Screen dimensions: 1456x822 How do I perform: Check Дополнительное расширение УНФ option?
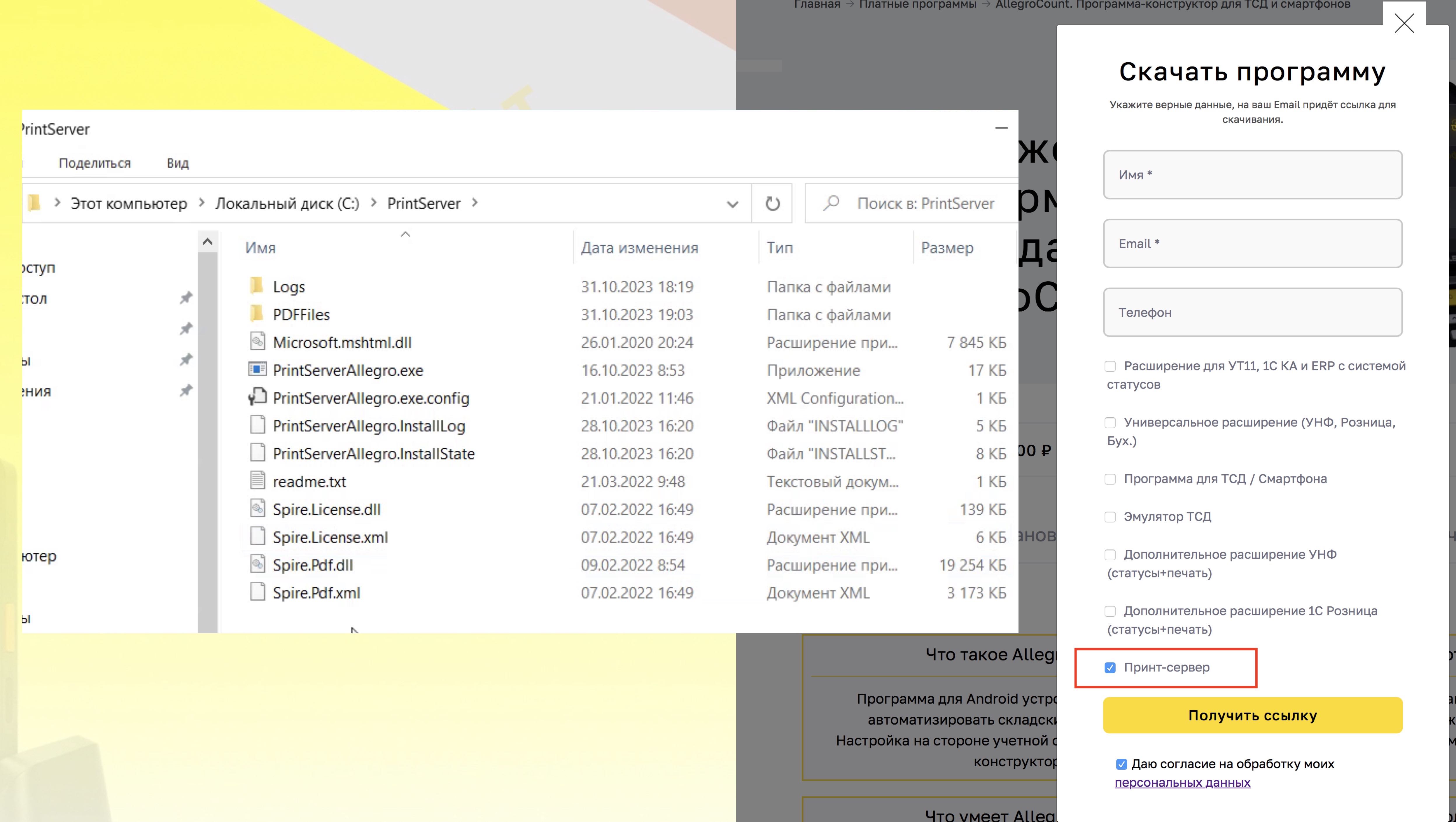click(x=1110, y=555)
